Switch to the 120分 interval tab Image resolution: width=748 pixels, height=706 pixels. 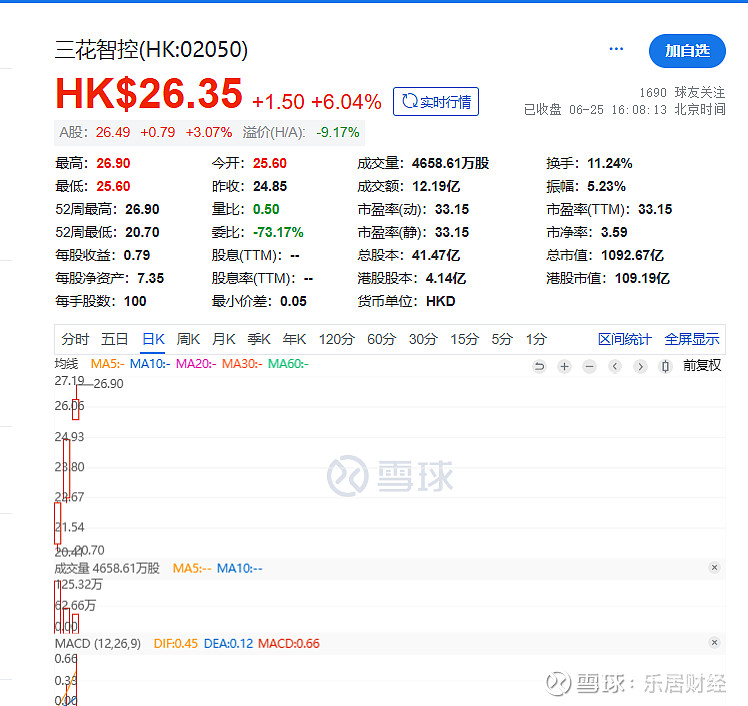[337, 339]
